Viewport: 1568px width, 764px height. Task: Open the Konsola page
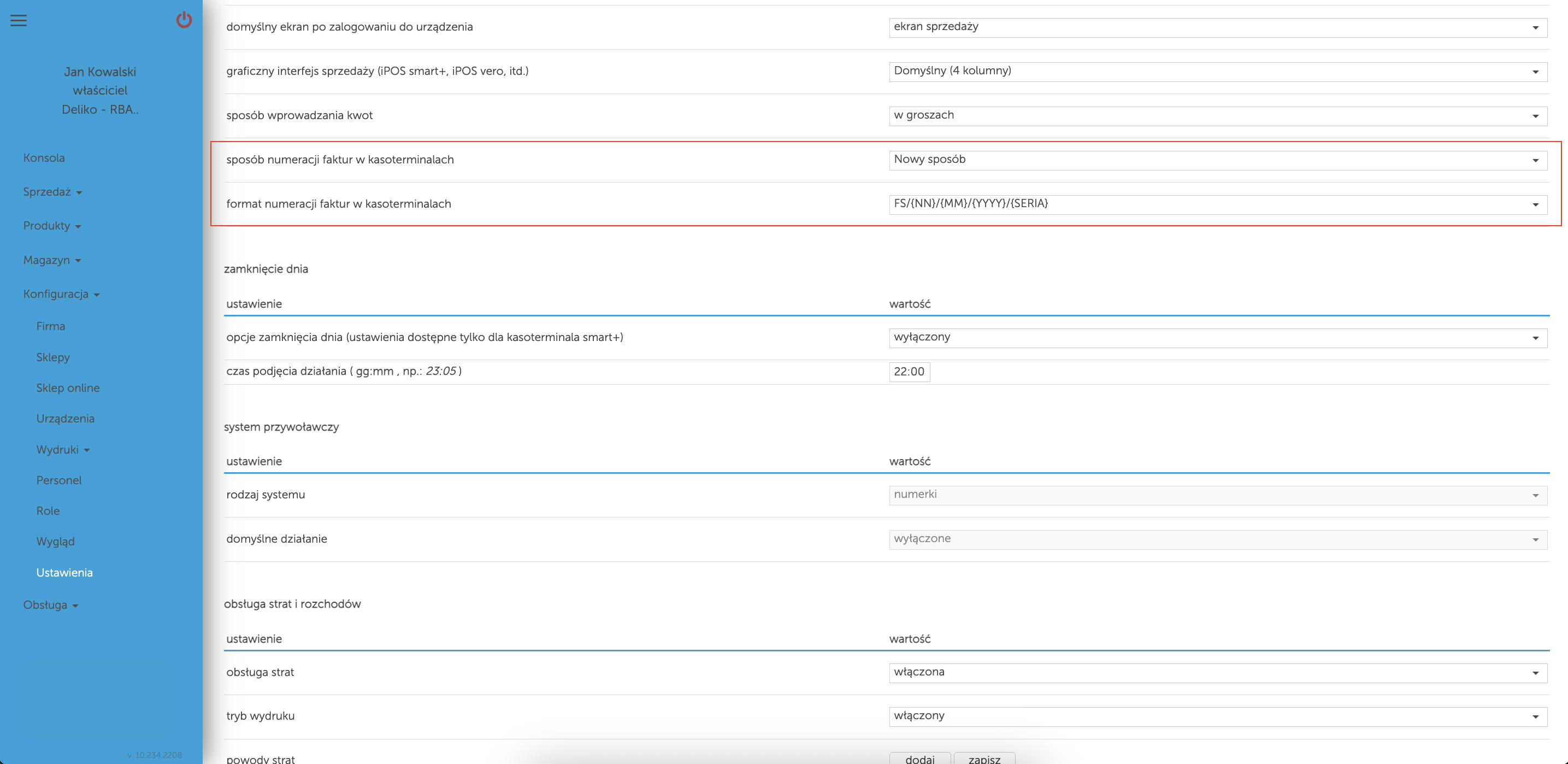tap(44, 158)
